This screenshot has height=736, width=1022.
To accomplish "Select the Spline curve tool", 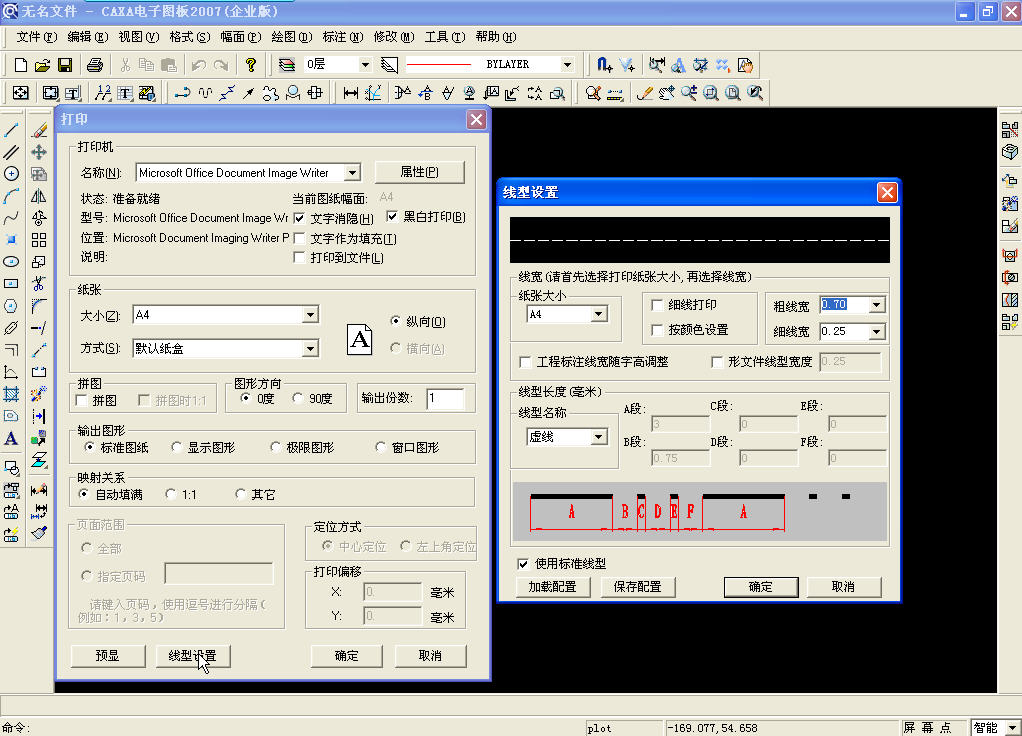I will pyautogui.click(x=11, y=218).
